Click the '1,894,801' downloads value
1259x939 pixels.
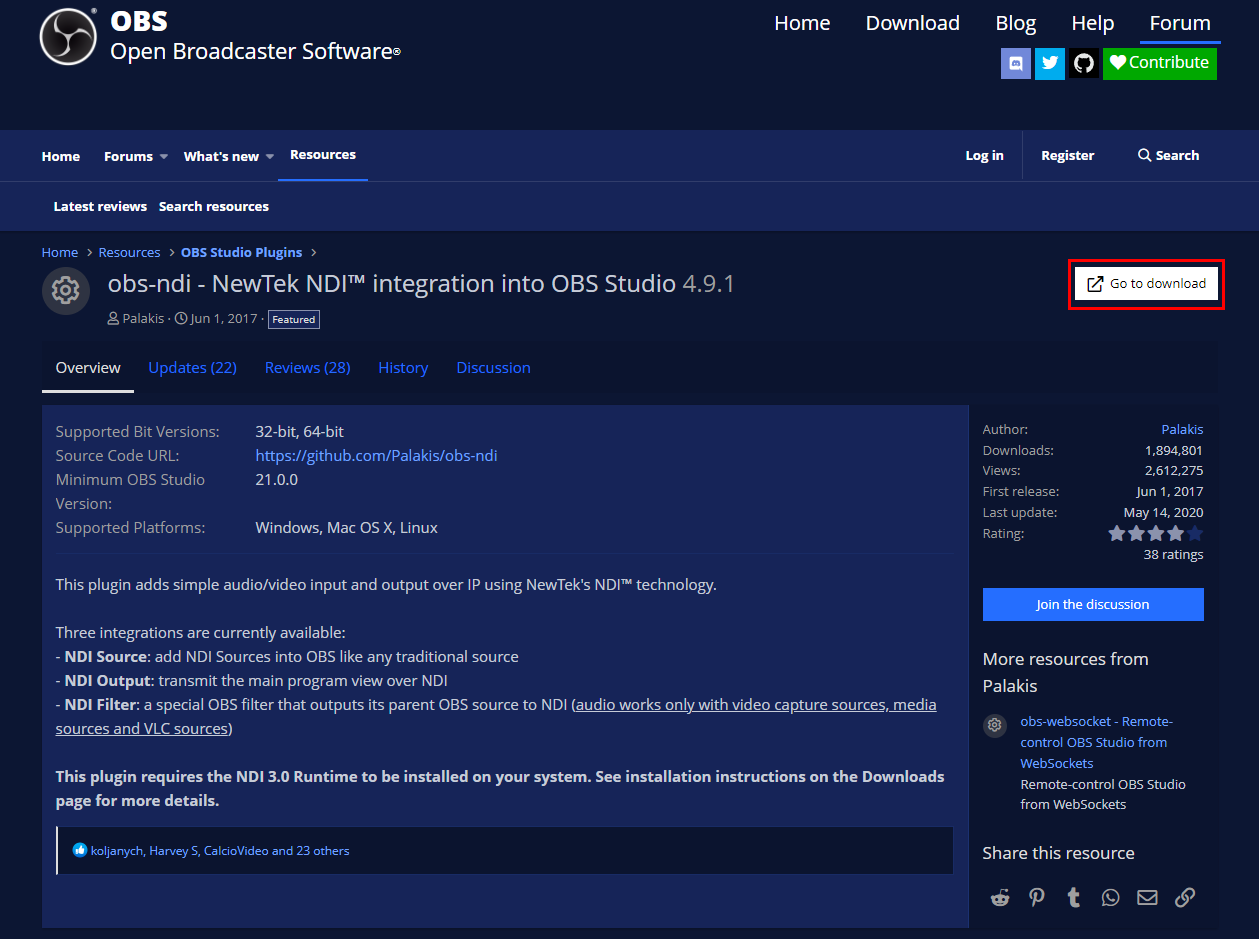(1174, 450)
